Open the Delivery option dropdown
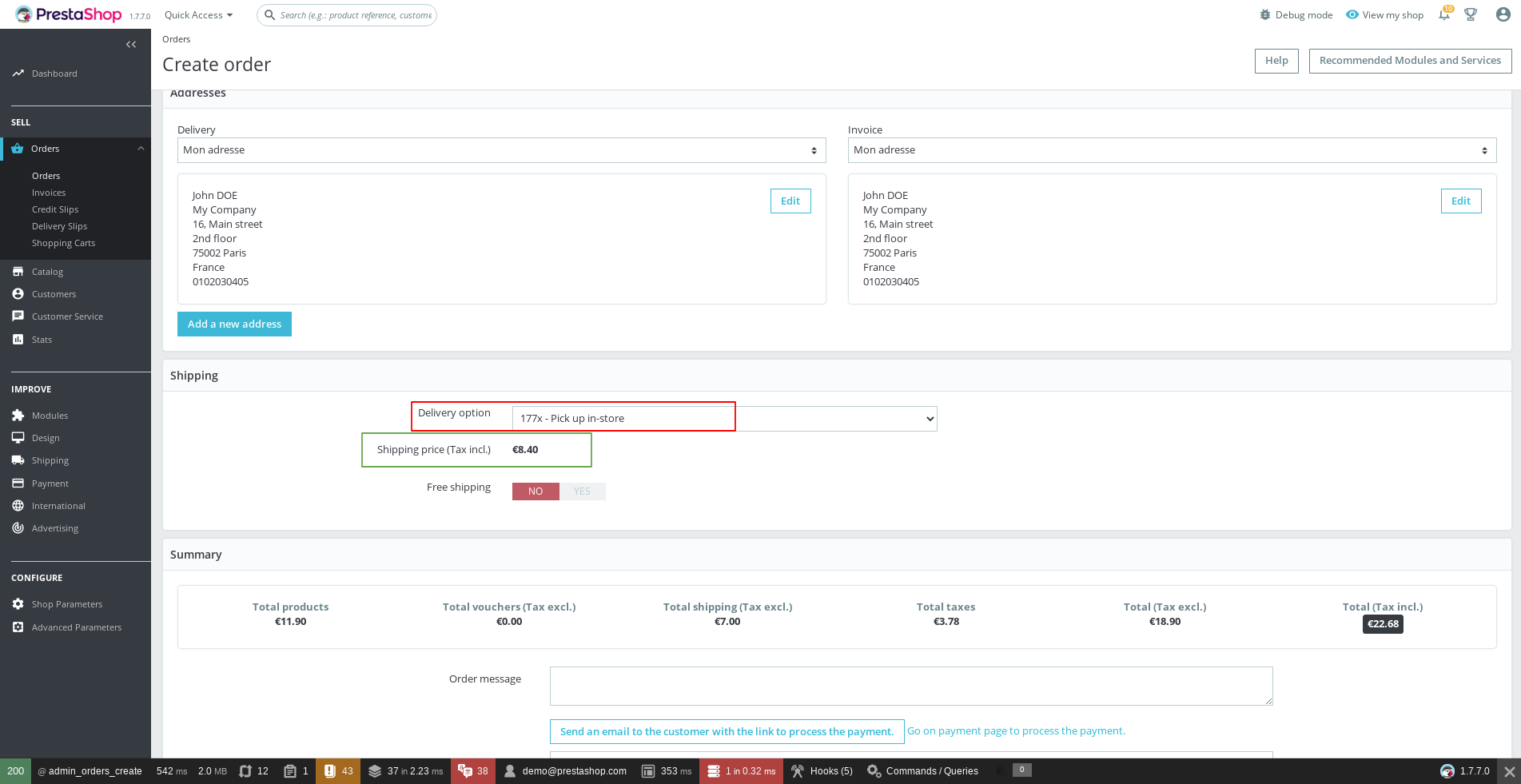Viewport: 1521px width, 784px height. pos(723,418)
